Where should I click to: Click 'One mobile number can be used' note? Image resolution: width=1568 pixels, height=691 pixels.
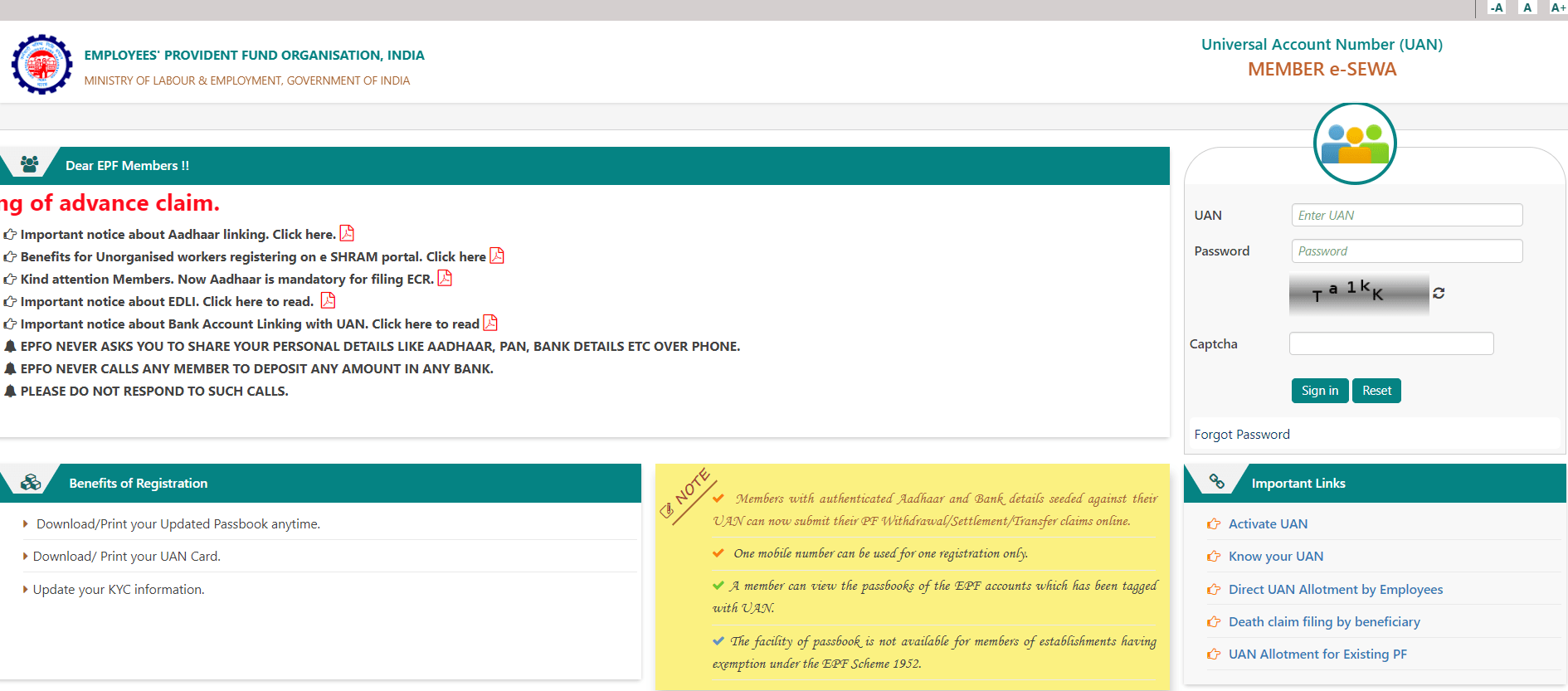pos(880,553)
